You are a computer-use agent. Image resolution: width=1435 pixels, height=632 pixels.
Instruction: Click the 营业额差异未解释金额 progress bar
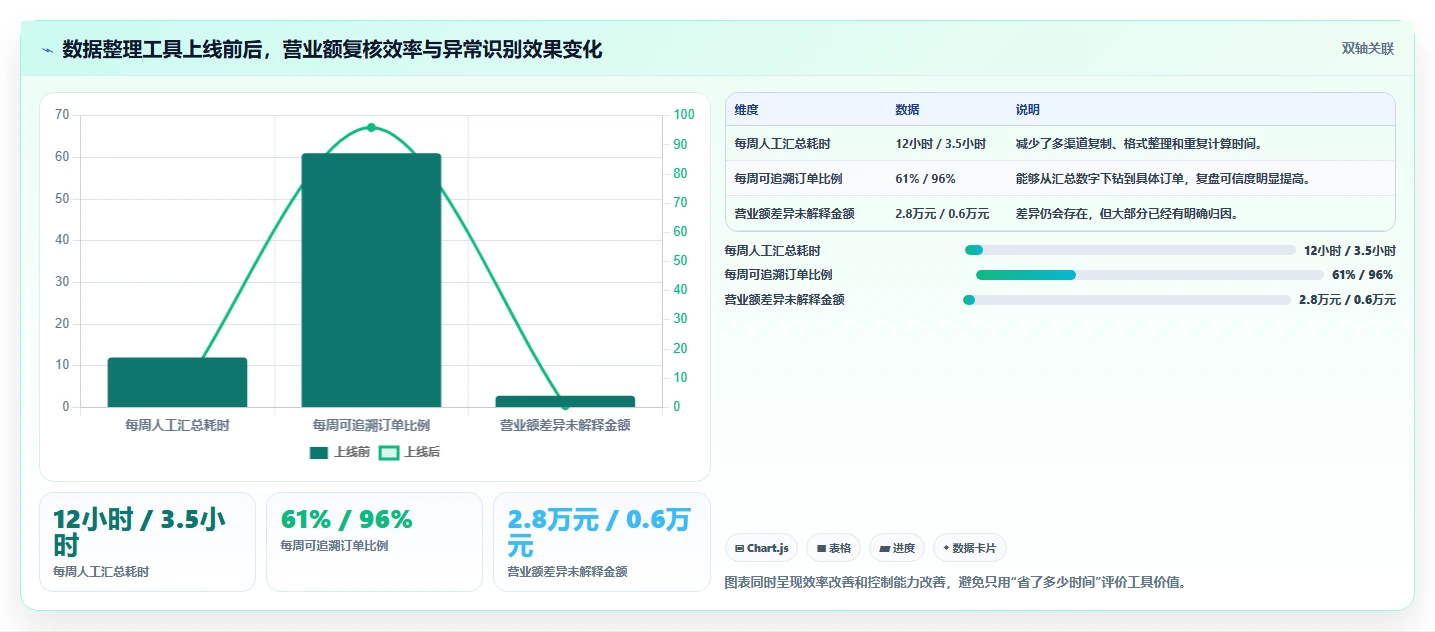(x=1127, y=300)
